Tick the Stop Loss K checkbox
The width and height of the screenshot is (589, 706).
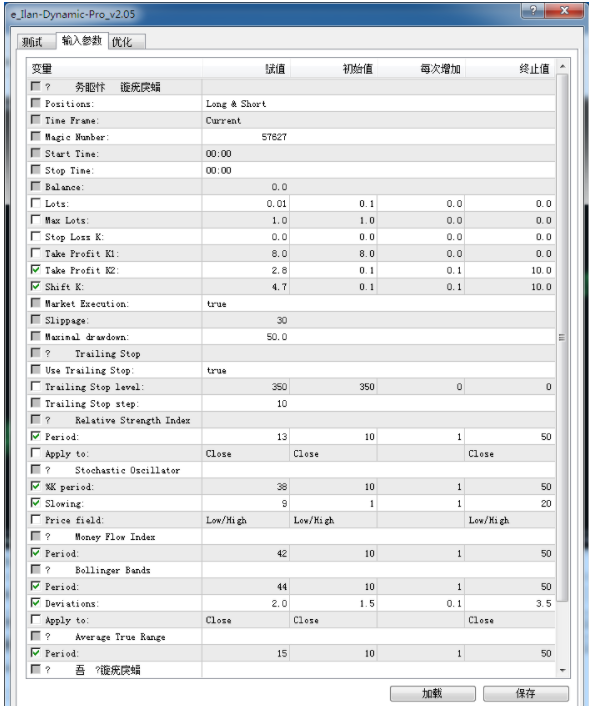point(36,236)
